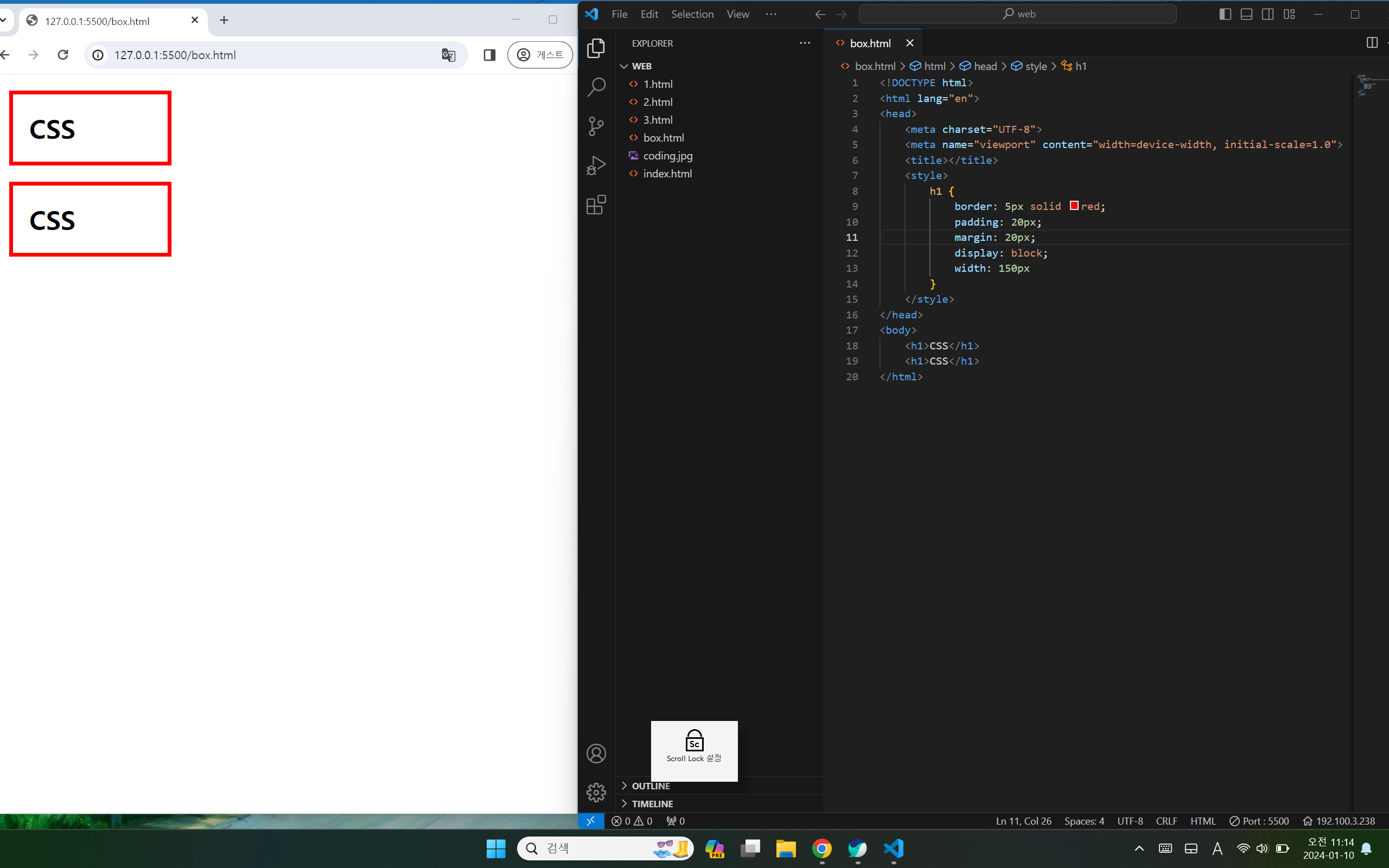Toggle the Primary Side Bar layout button
Viewport: 1389px width, 868px height.
click(1225, 14)
